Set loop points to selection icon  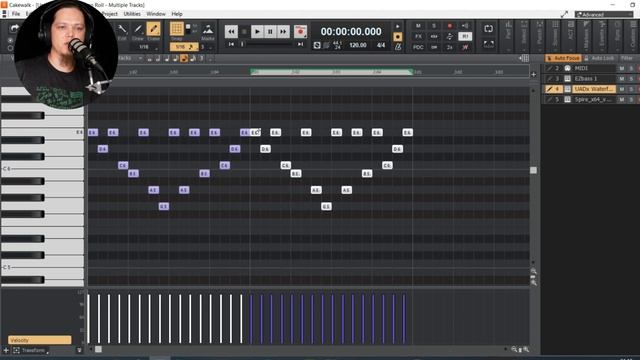[489, 44]
